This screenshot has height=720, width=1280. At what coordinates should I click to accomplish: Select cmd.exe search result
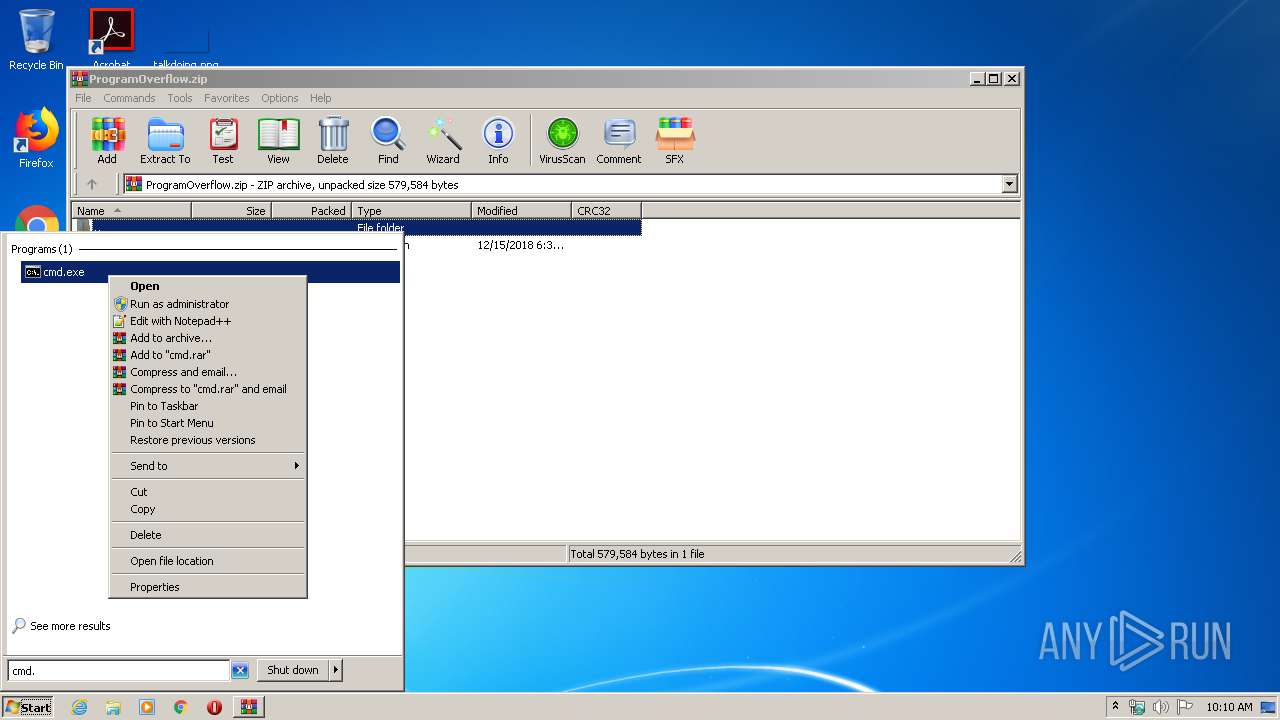[210, 272]
